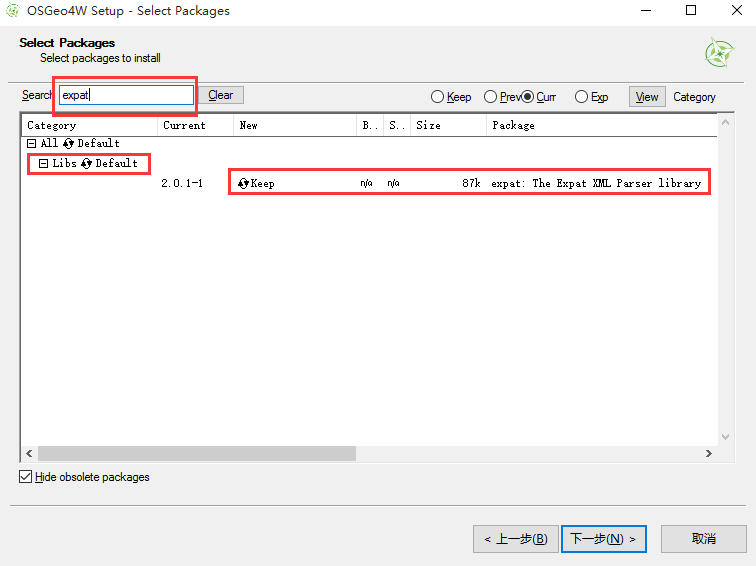756x566 pixels.
Task: Select the Curr radio button
Action: click(x=527, y=97)
